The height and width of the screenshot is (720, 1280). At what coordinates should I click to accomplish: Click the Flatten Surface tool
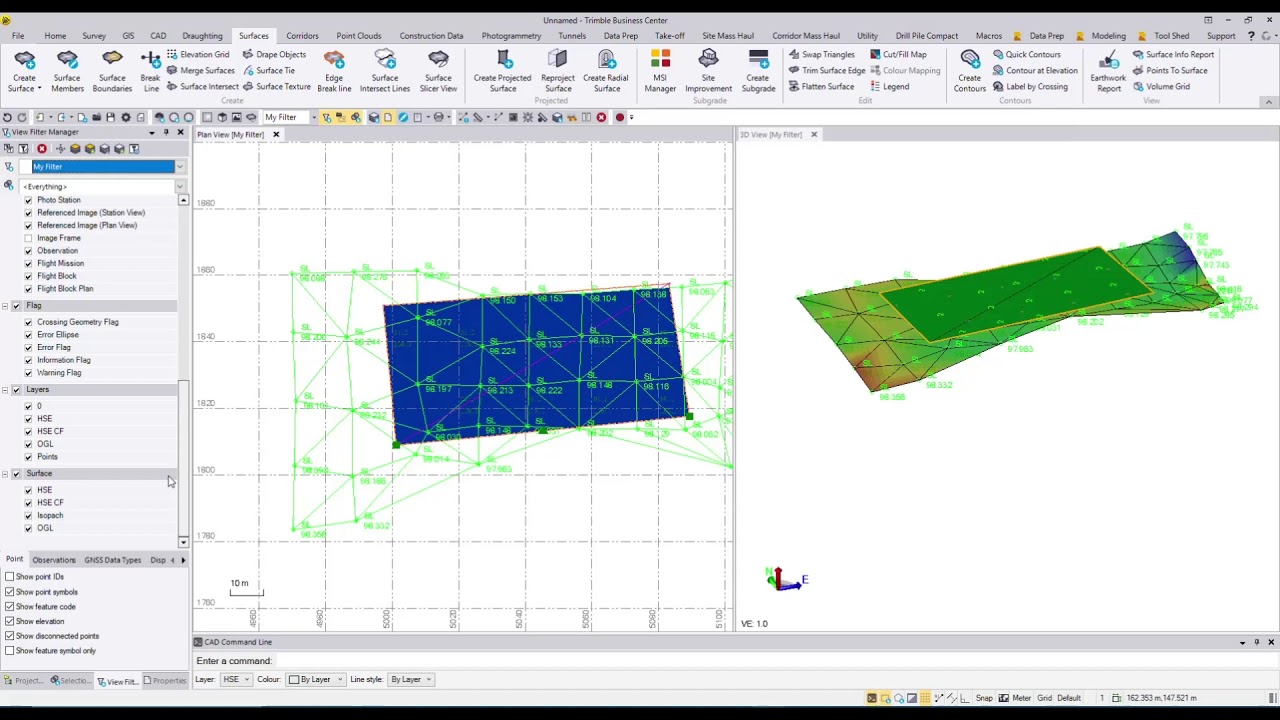(821, 86)
